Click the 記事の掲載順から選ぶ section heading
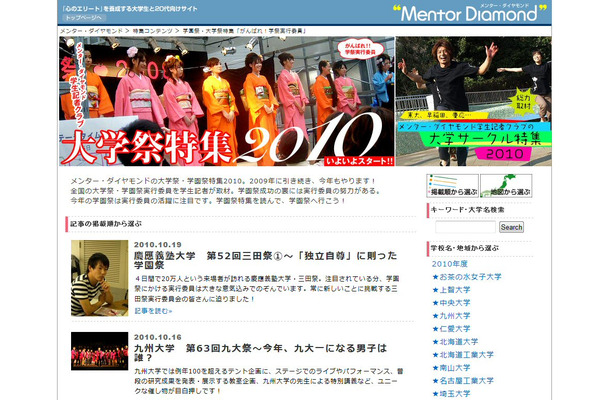 (106, 224)
